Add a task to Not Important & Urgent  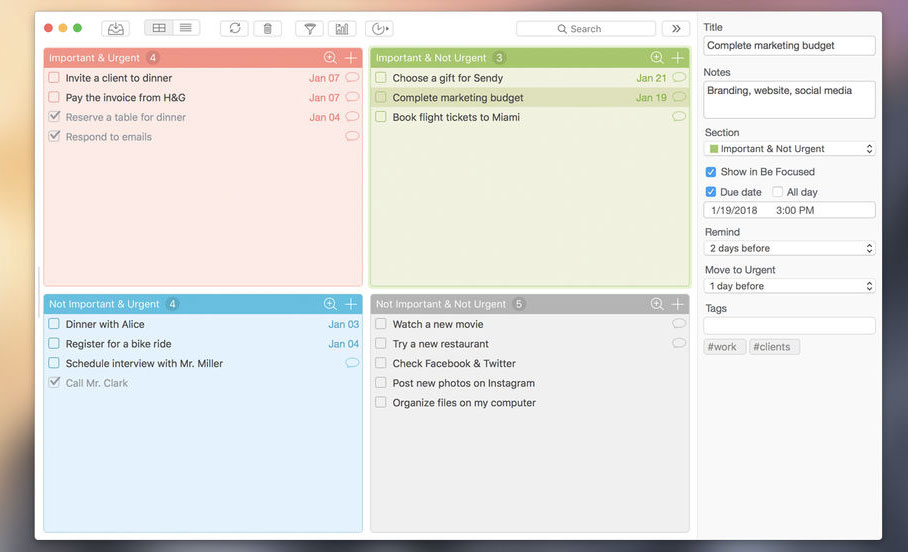pyautogui.click(x=351, y=304)
